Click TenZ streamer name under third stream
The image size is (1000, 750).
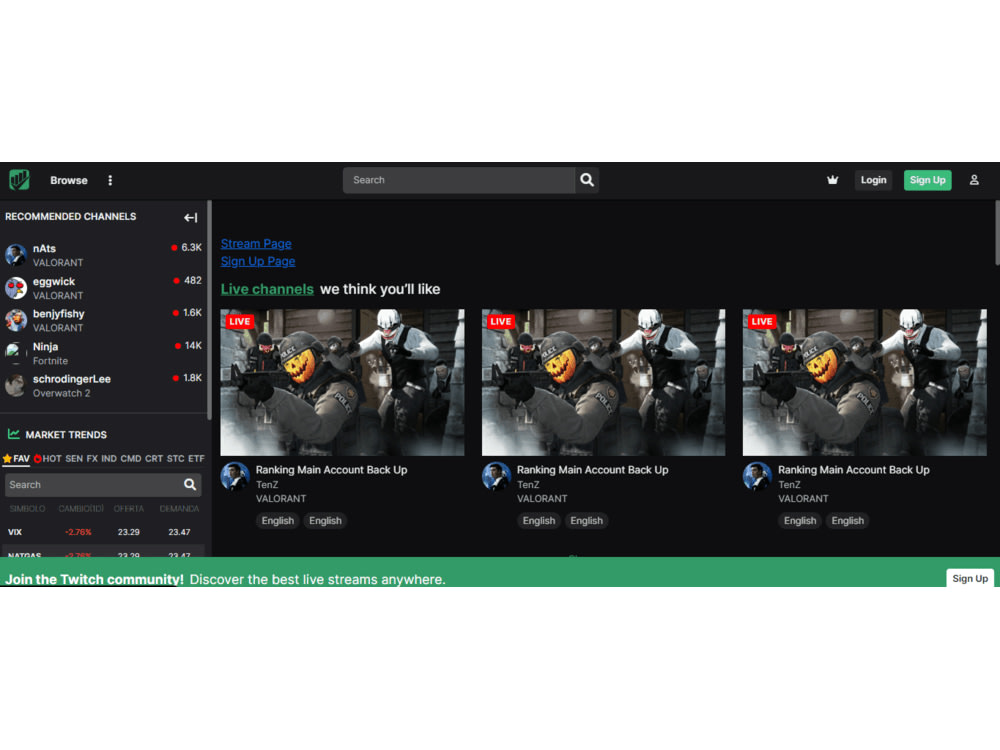tap(789, 485)
